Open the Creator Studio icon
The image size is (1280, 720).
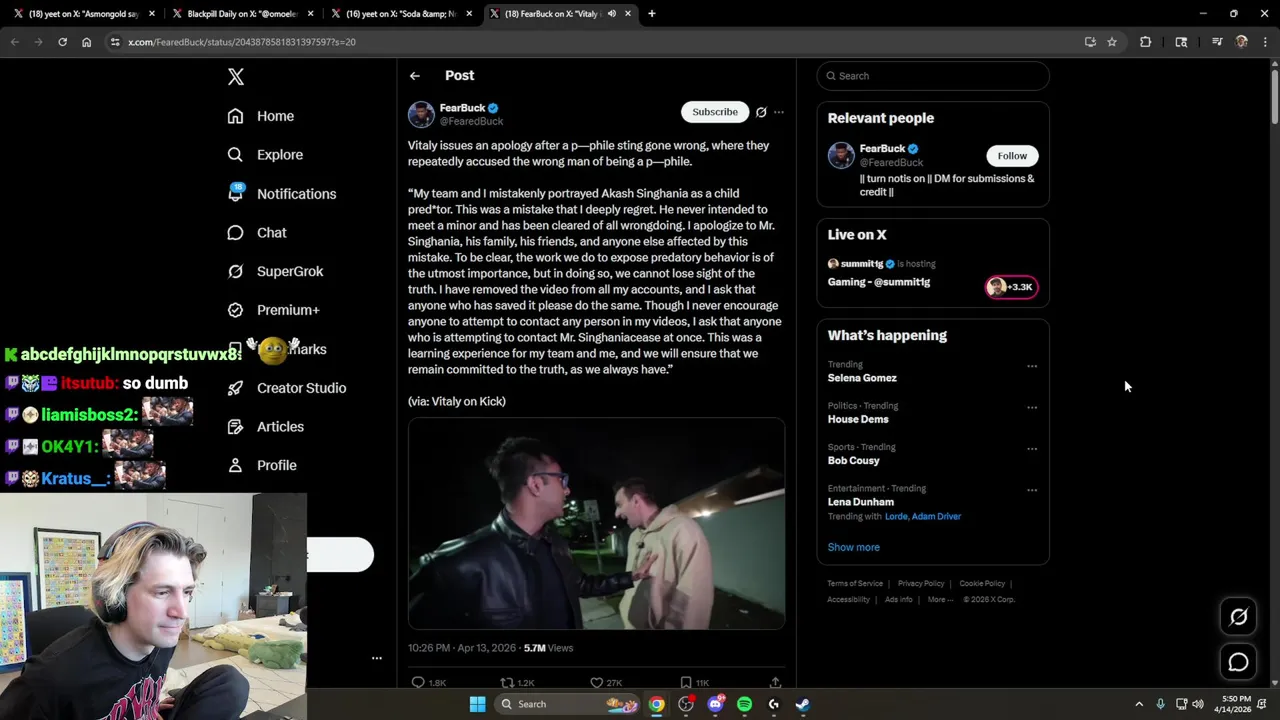click(235, 388)
